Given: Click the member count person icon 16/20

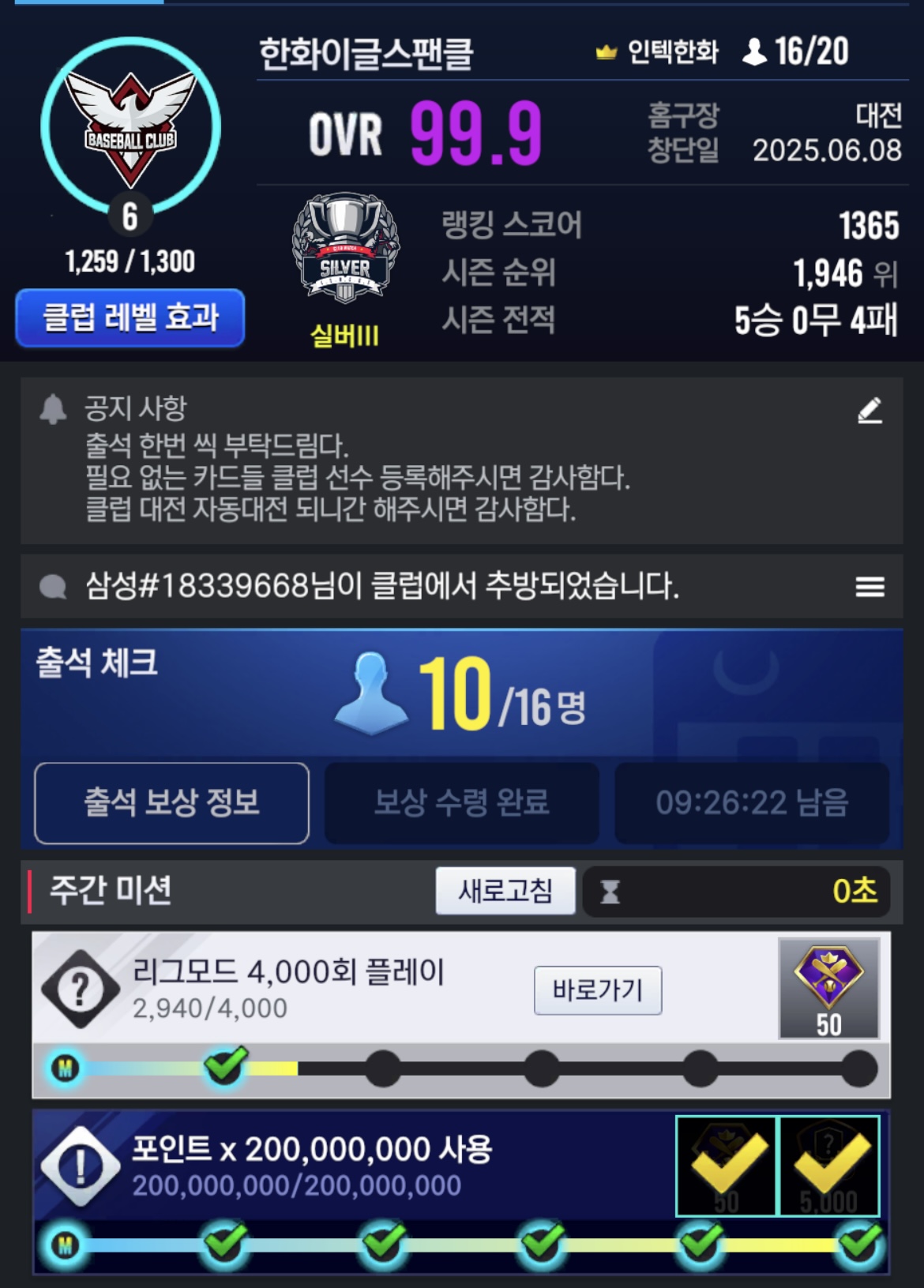Looking at the screenshot, I should pos(754,52).
